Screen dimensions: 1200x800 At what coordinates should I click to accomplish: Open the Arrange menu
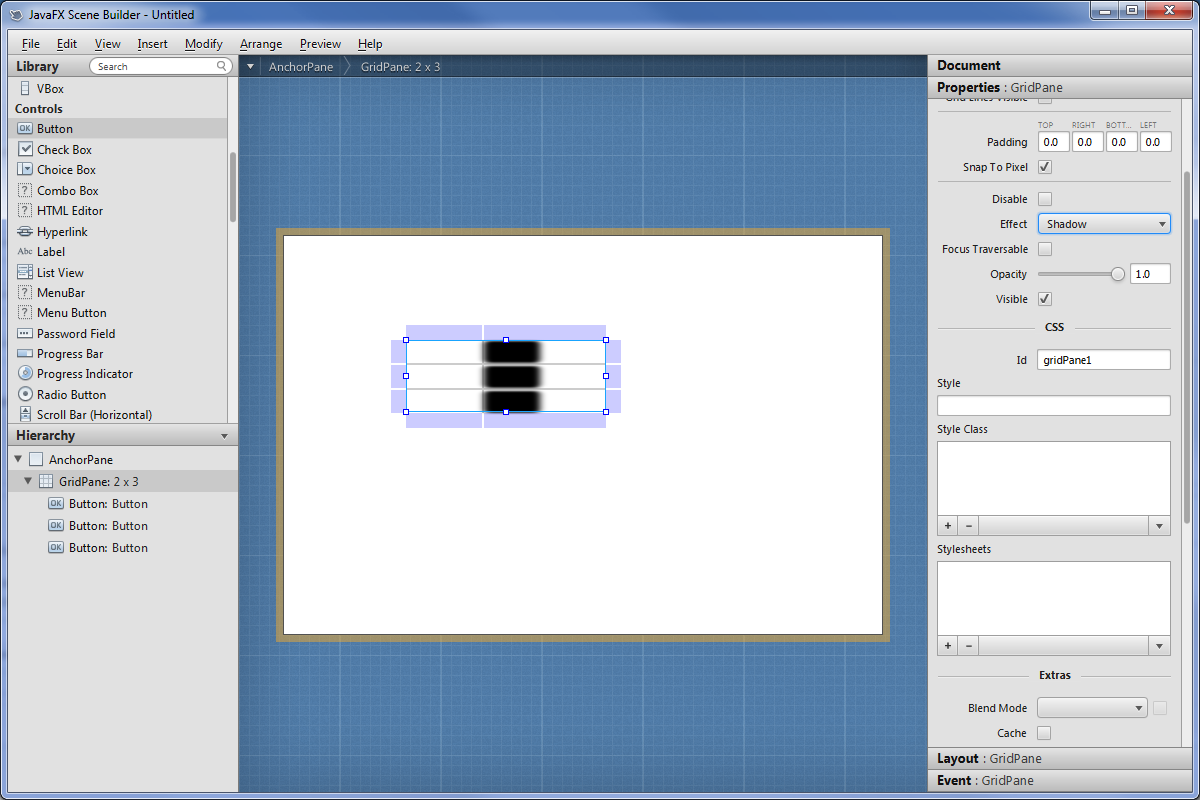click(x=261, y=44)
